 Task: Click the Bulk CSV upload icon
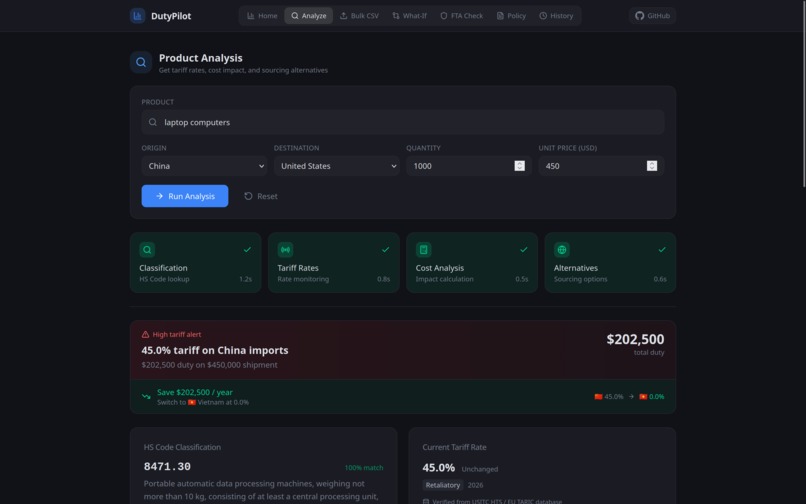343,16
